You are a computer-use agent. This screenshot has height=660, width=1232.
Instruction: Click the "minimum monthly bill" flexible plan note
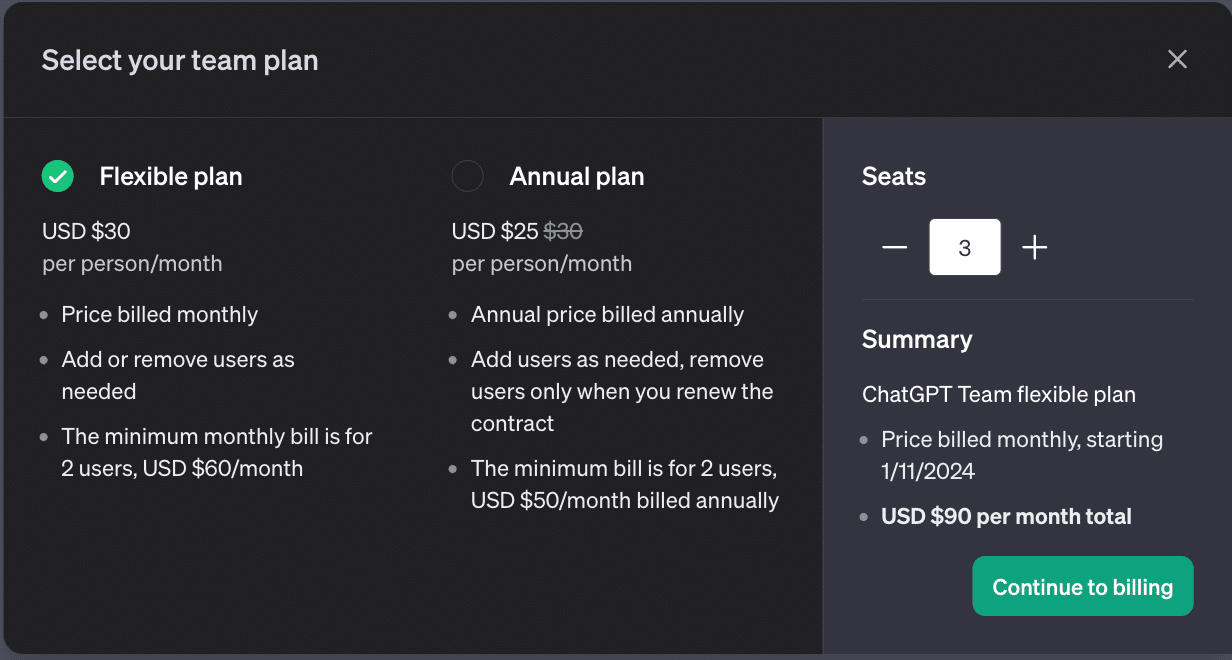[216, 452]
